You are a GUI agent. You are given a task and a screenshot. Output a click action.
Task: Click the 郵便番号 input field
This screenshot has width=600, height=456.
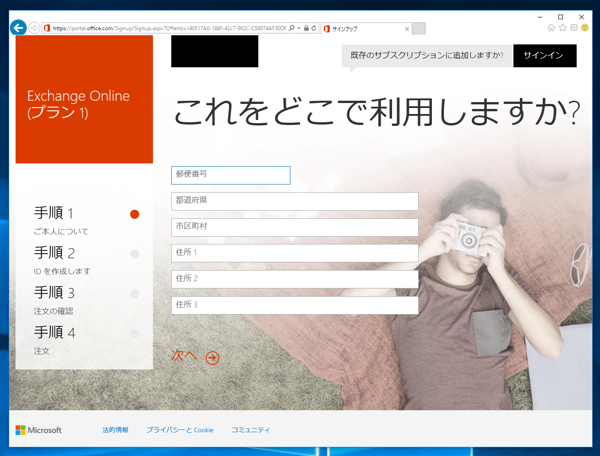(231, 175)
